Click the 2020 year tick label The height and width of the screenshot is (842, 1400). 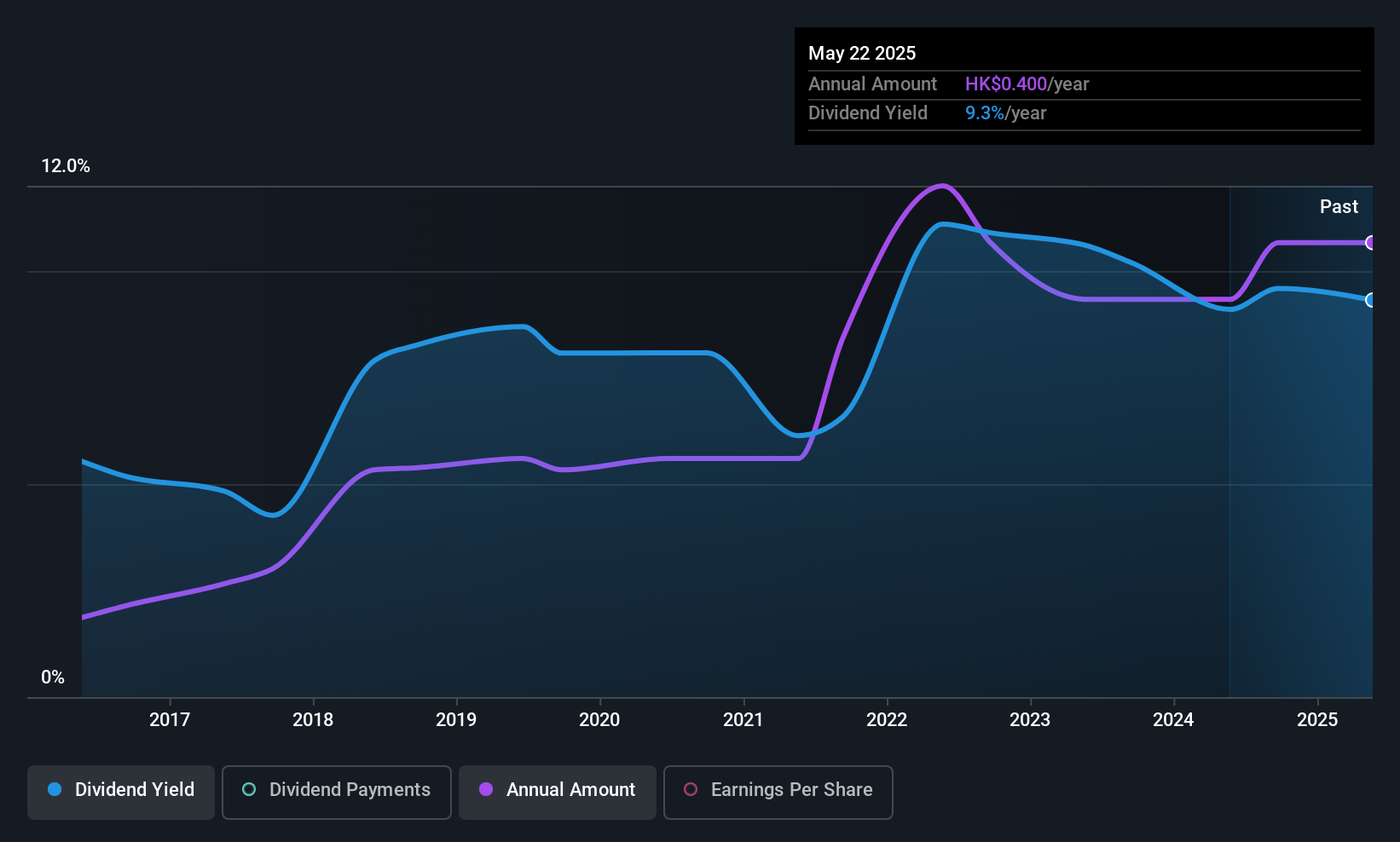[x=599, y=720]
